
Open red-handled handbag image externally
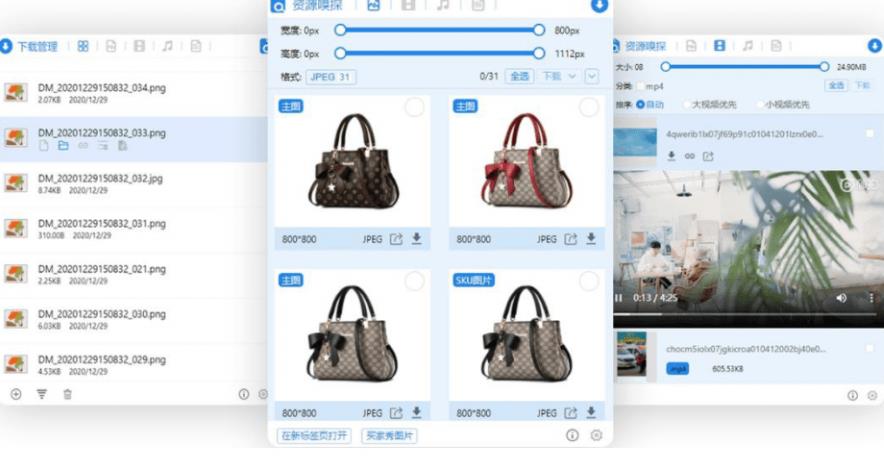571,239
